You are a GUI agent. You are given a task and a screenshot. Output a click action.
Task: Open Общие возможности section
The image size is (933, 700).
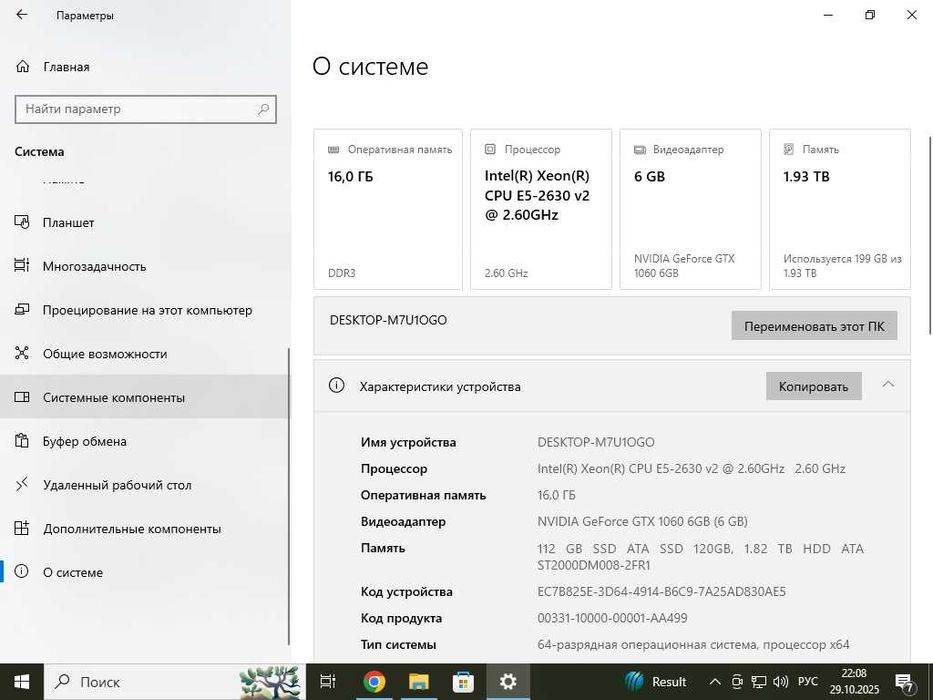point(145,354)
